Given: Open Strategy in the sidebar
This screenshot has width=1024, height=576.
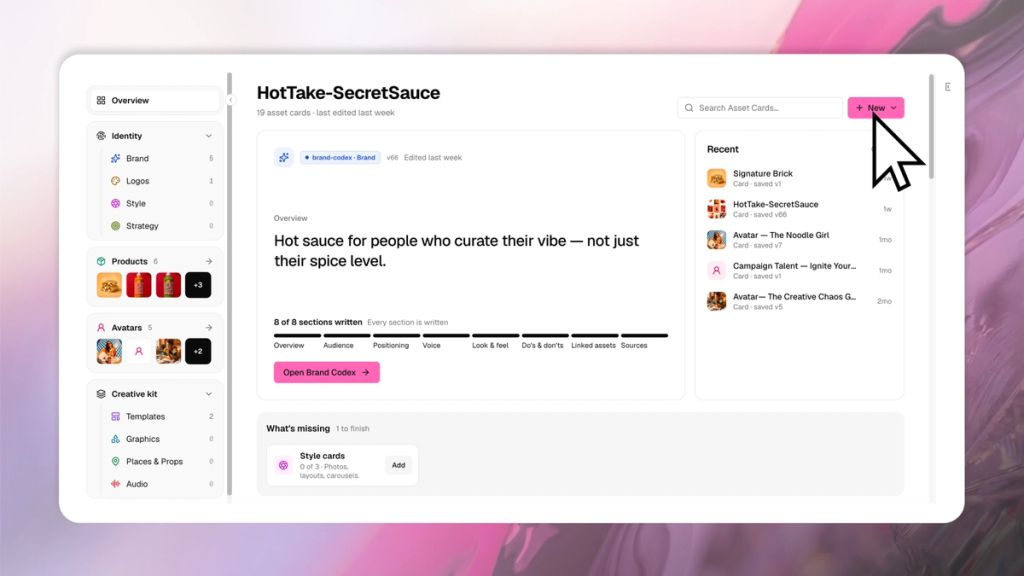Looking at the screenshot, I should (x=161, y=226).
